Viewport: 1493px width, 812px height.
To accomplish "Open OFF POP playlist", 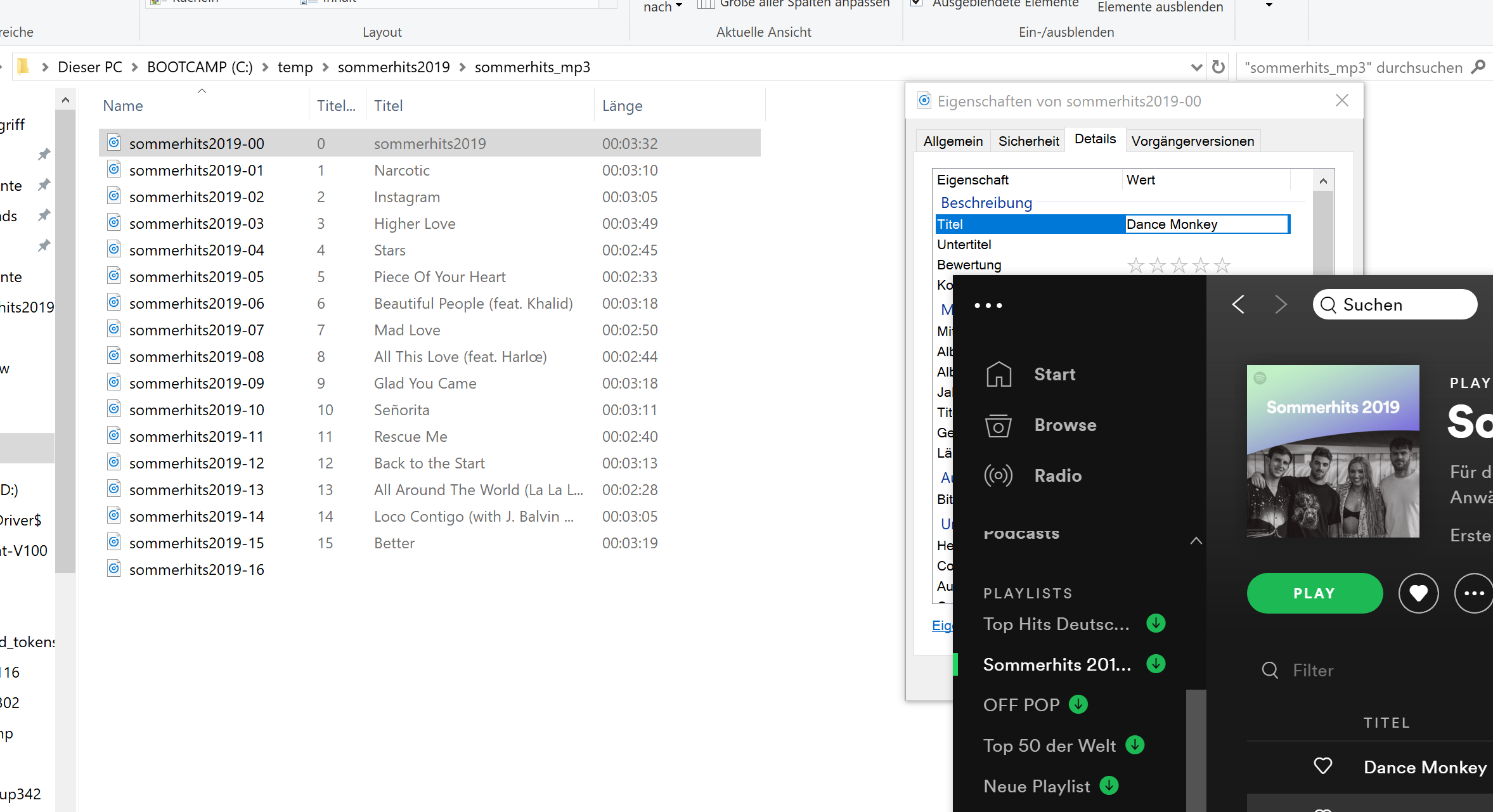I will coord(1021,704).
